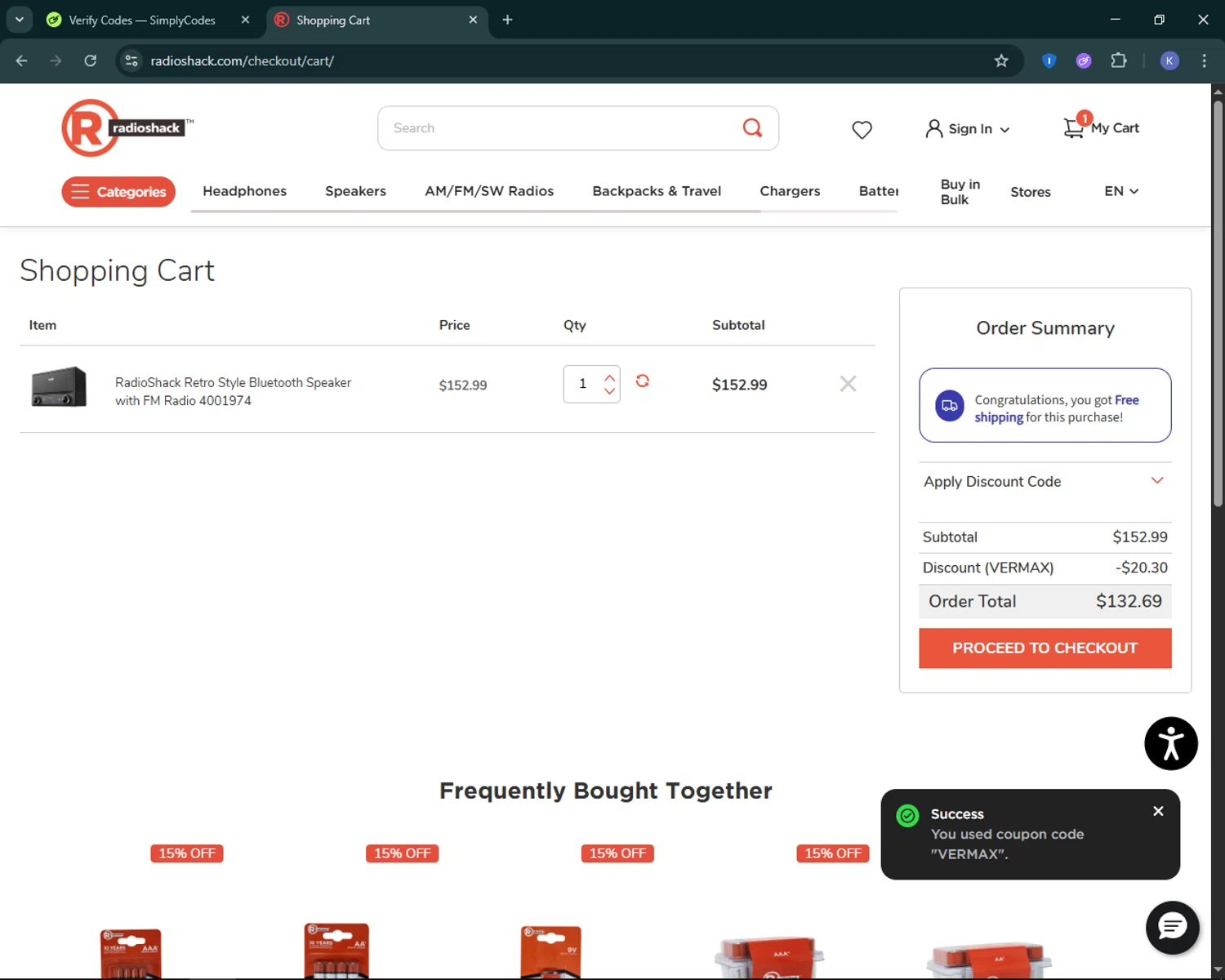The height and width of the screenshot is (980, 1225).
Task: Open My Cart icon
Action: (x=1101, y=127)
